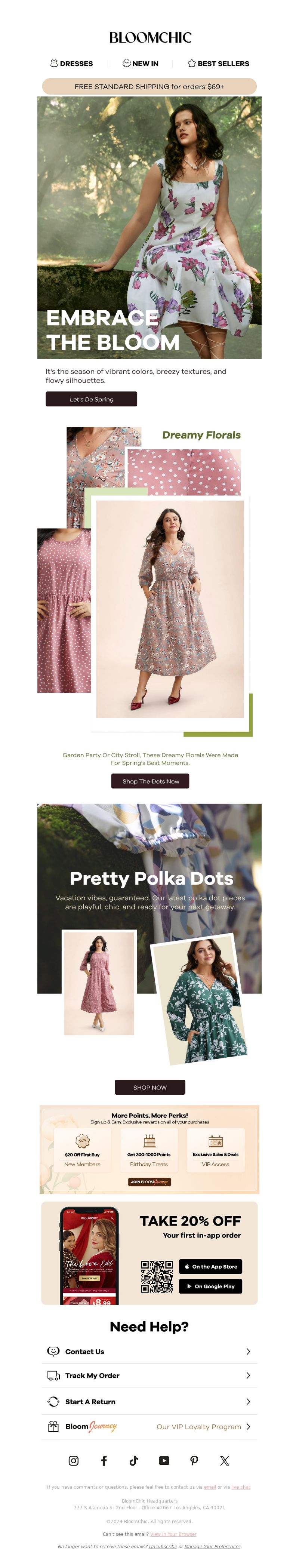
Task: Open the Dresses menu item
Action: (72, 63)
